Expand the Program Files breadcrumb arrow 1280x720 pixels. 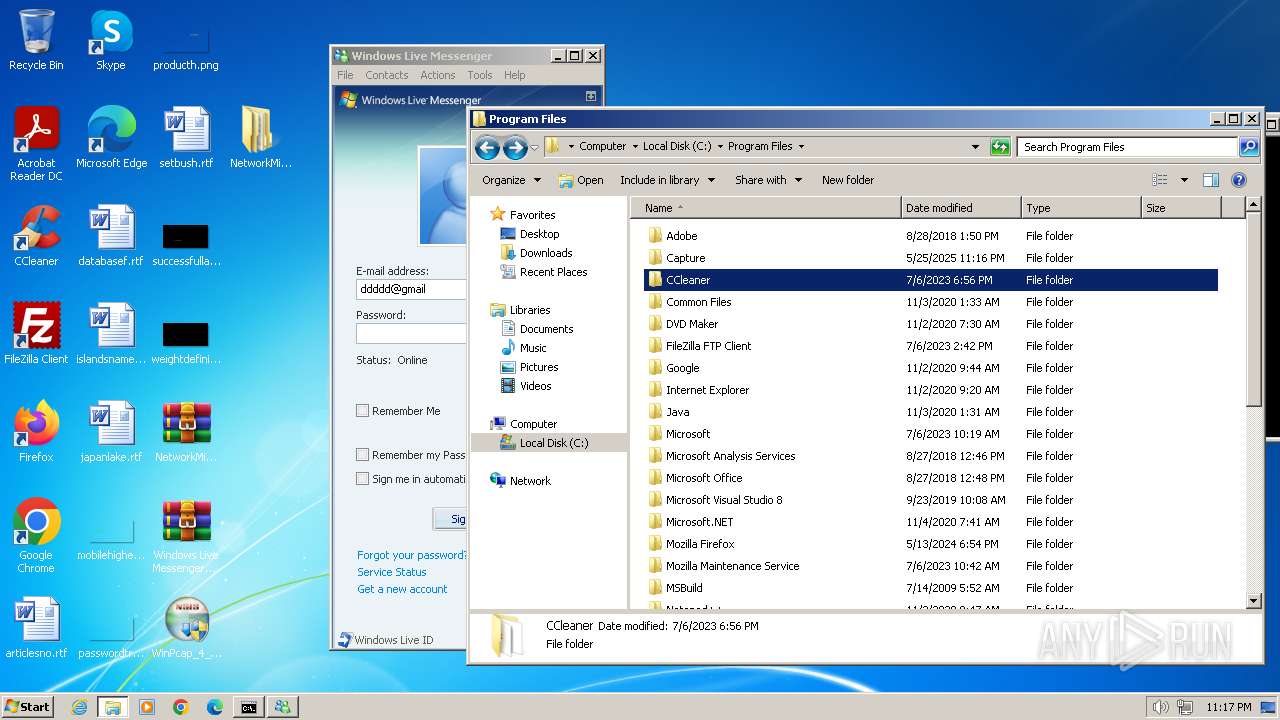801,146
